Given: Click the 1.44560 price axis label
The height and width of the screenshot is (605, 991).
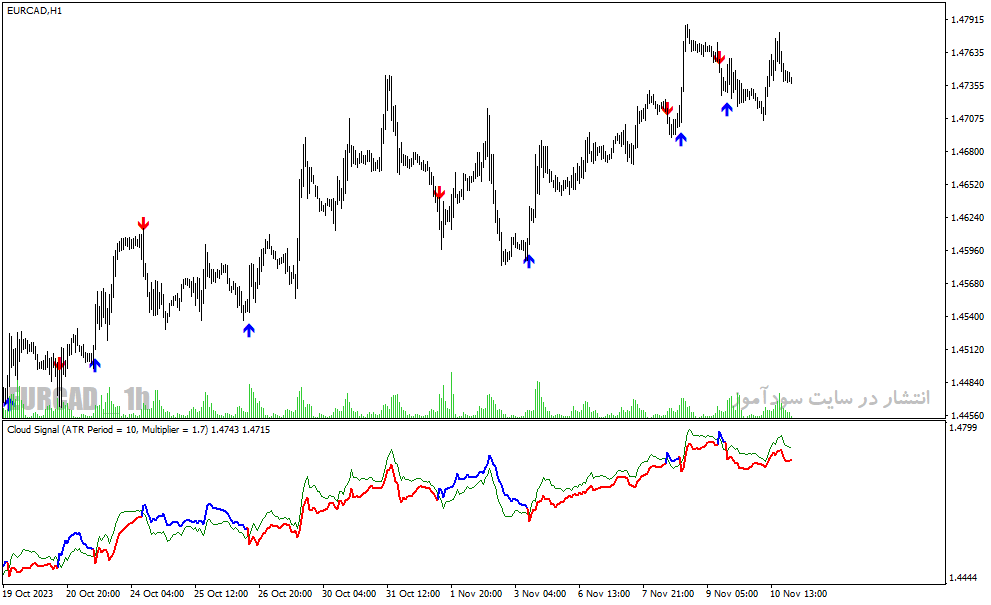Looking at the screenshot, I should [967, 415].
